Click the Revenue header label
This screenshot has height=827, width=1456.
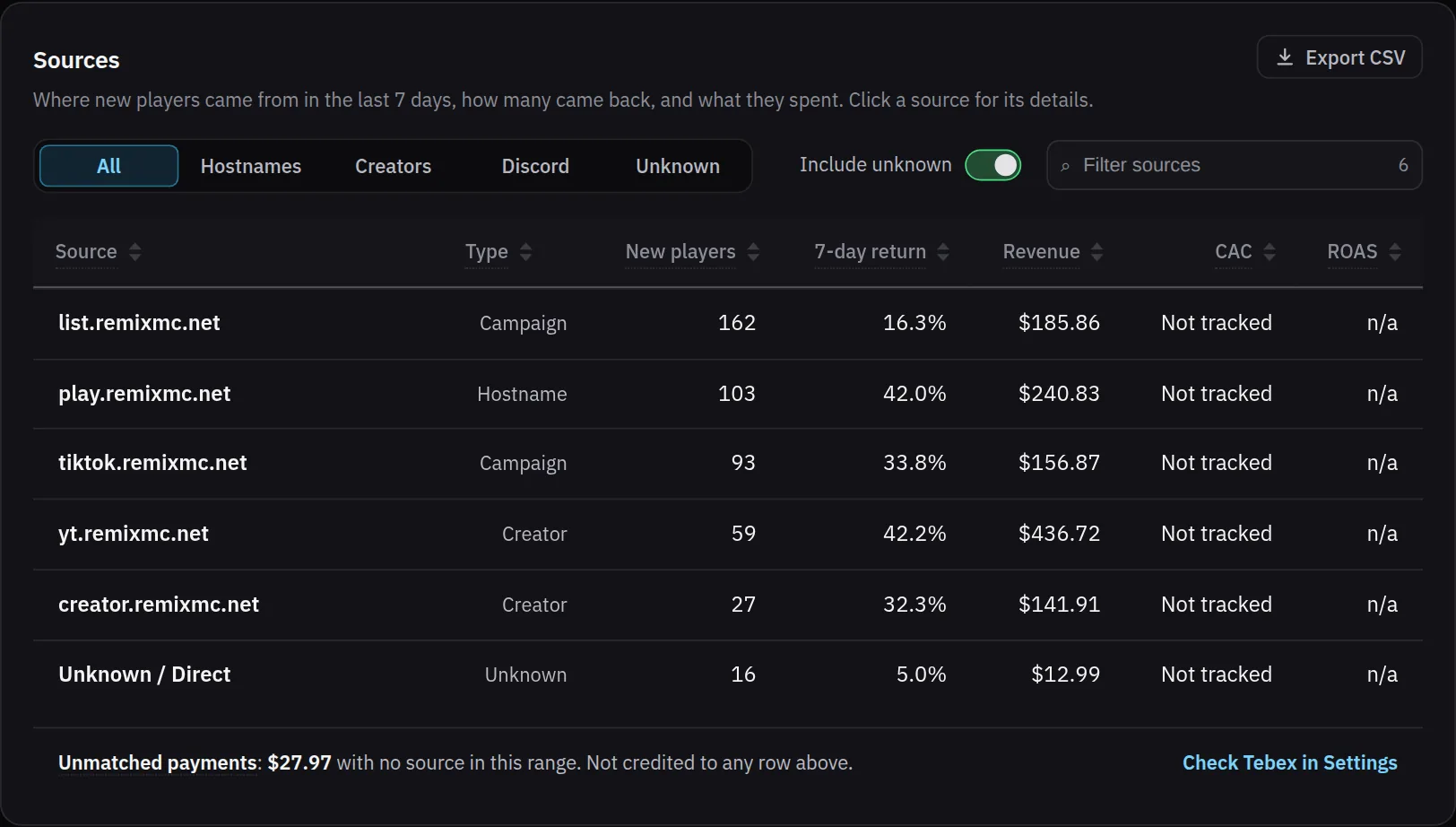(1042, 252)
